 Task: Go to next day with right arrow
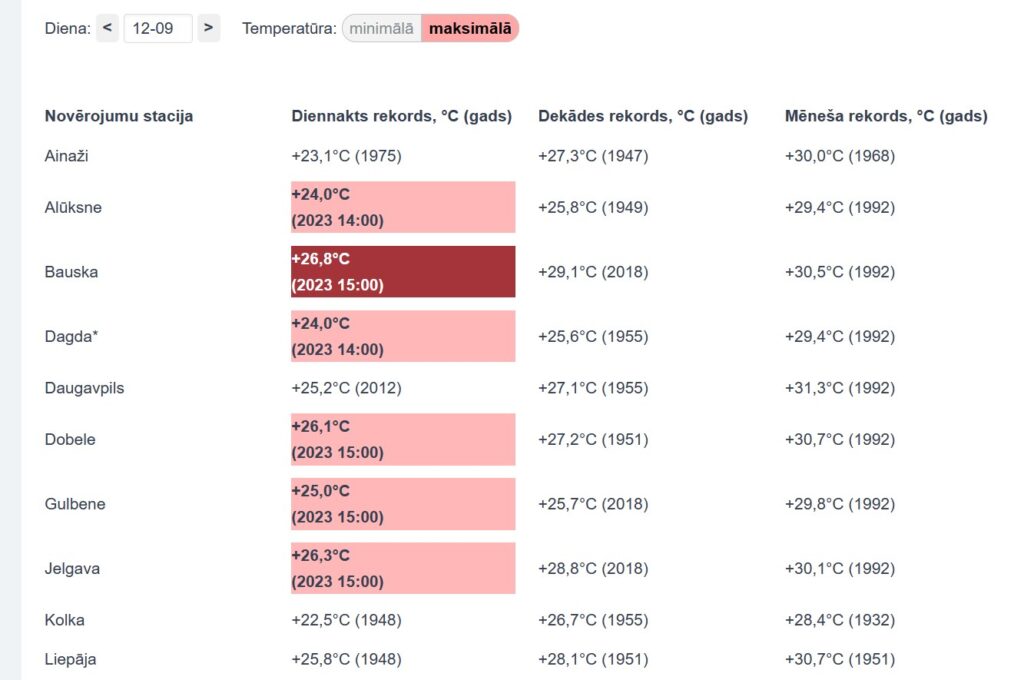(208, 28)
